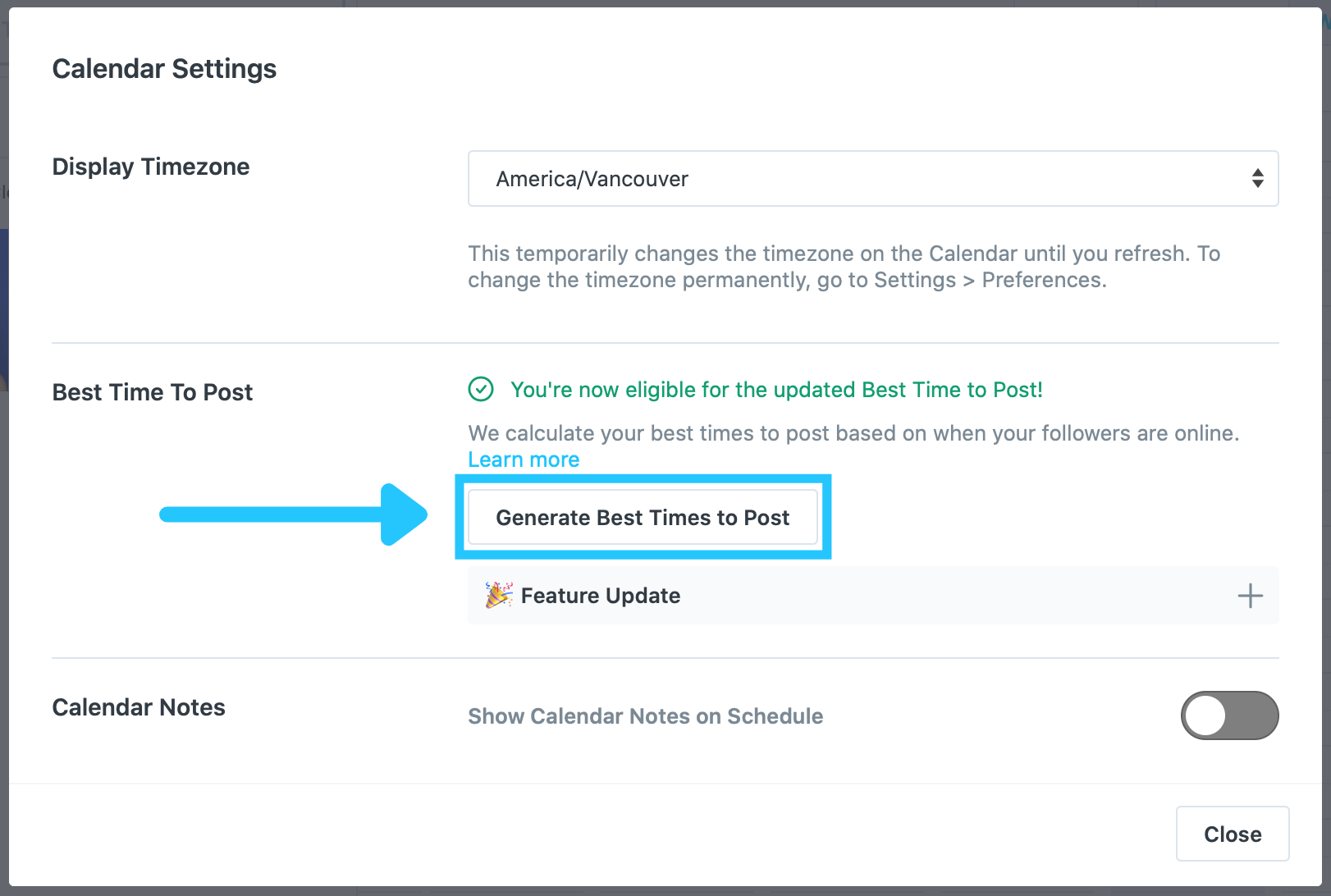
Task: Click the party popper emoji icon
Action: click(499, 595)
